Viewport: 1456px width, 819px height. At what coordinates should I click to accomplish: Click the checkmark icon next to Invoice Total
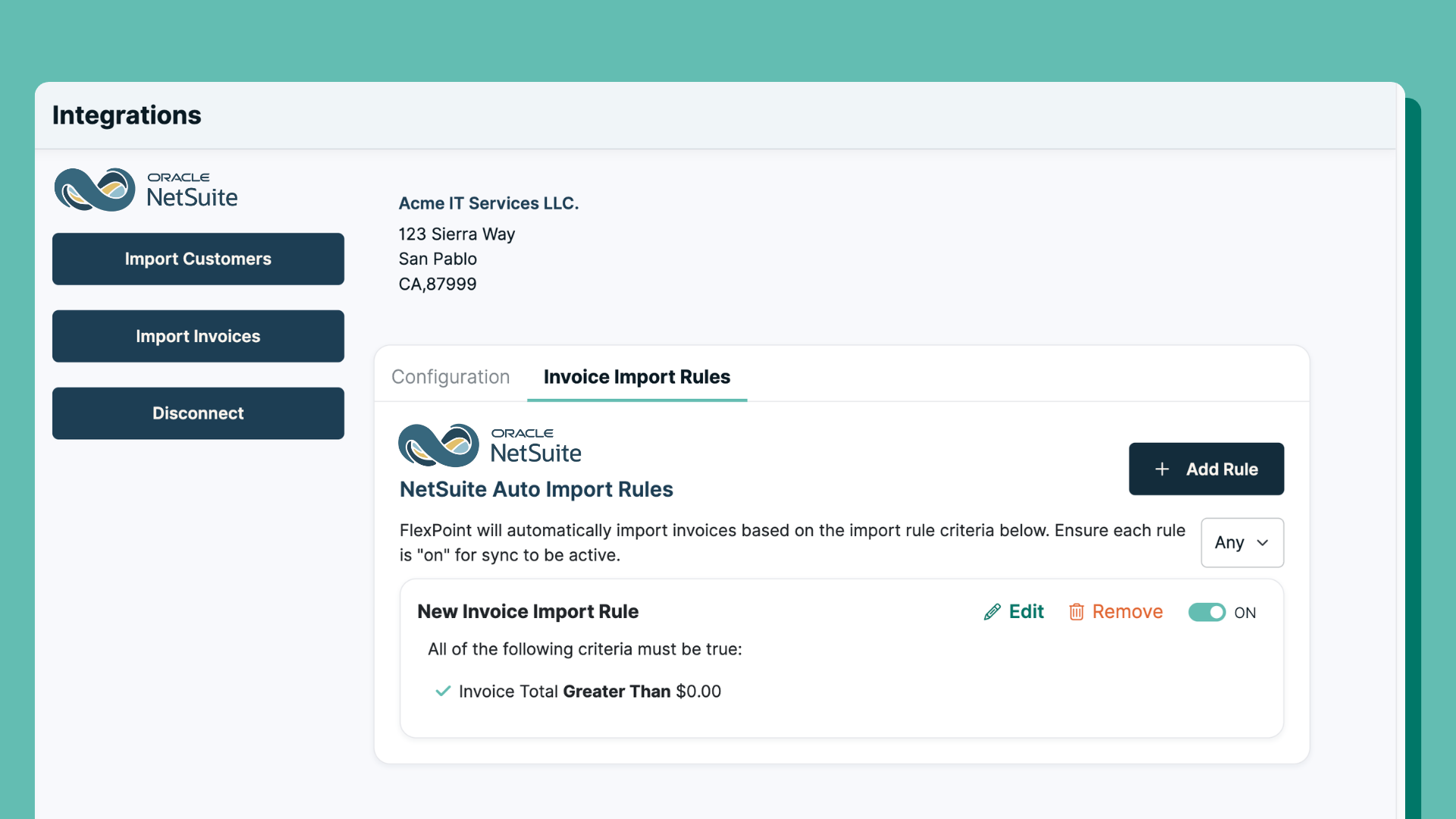(443, 691)
